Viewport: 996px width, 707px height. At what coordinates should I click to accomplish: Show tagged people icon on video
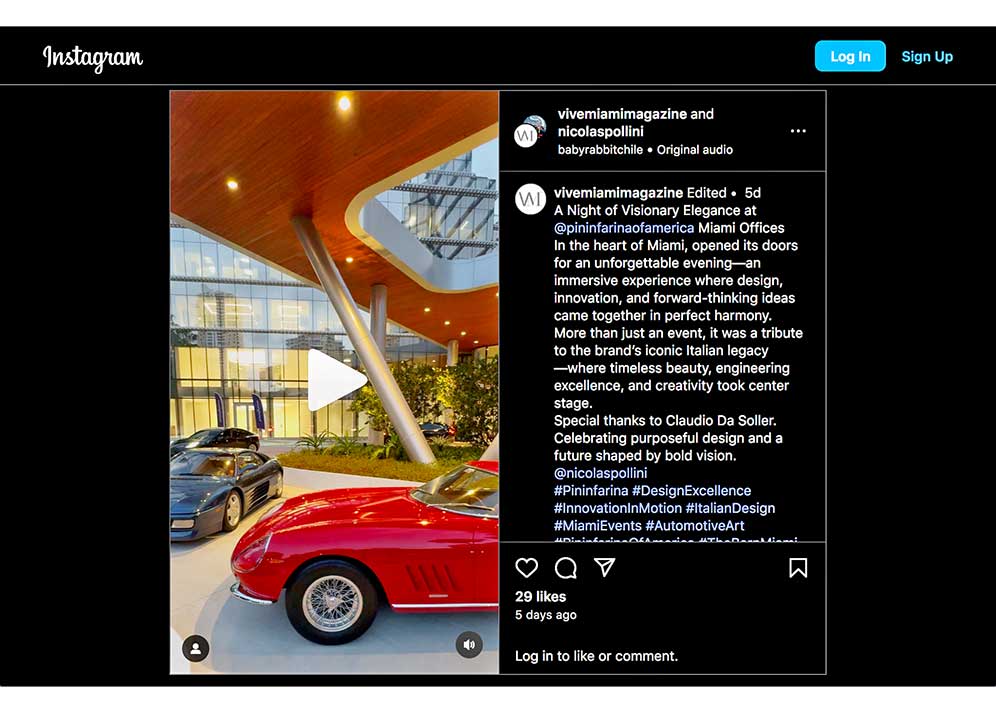(196, 648)
